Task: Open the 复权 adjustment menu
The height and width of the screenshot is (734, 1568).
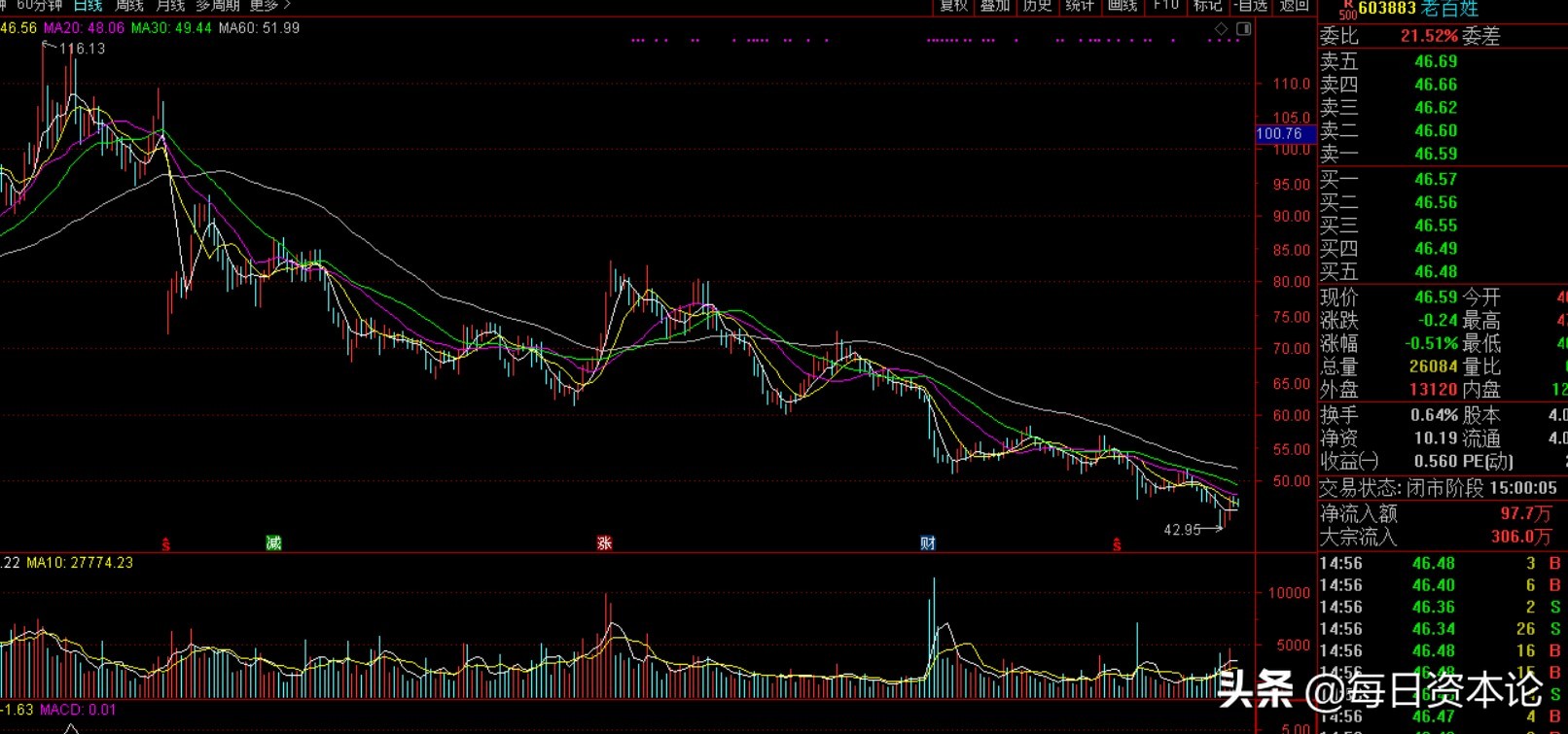Action: 953,6
